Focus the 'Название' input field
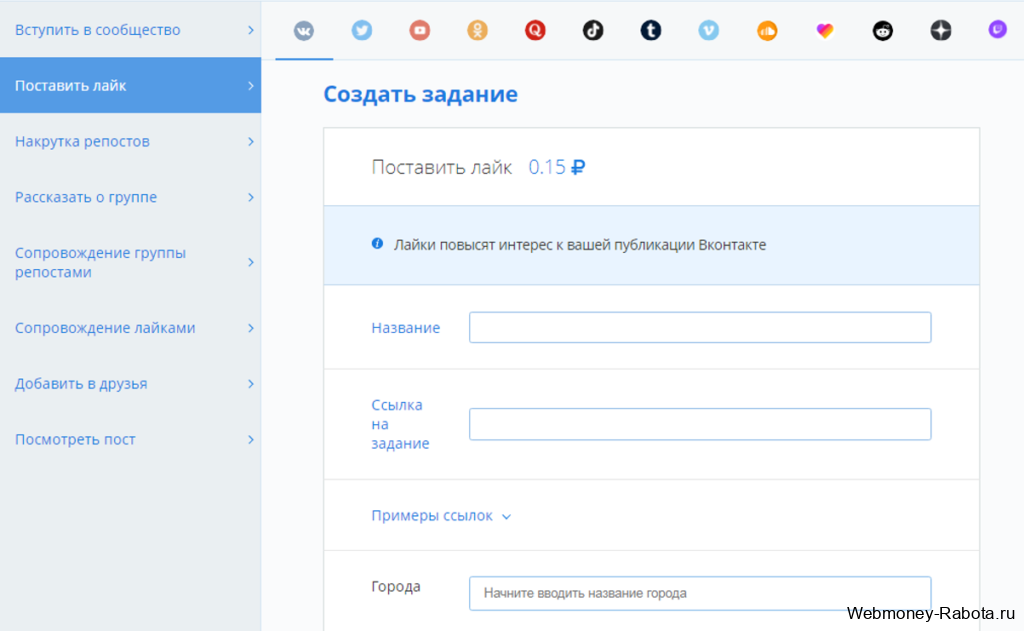This screenshot has height=631, width=1024. click(700, 327)
